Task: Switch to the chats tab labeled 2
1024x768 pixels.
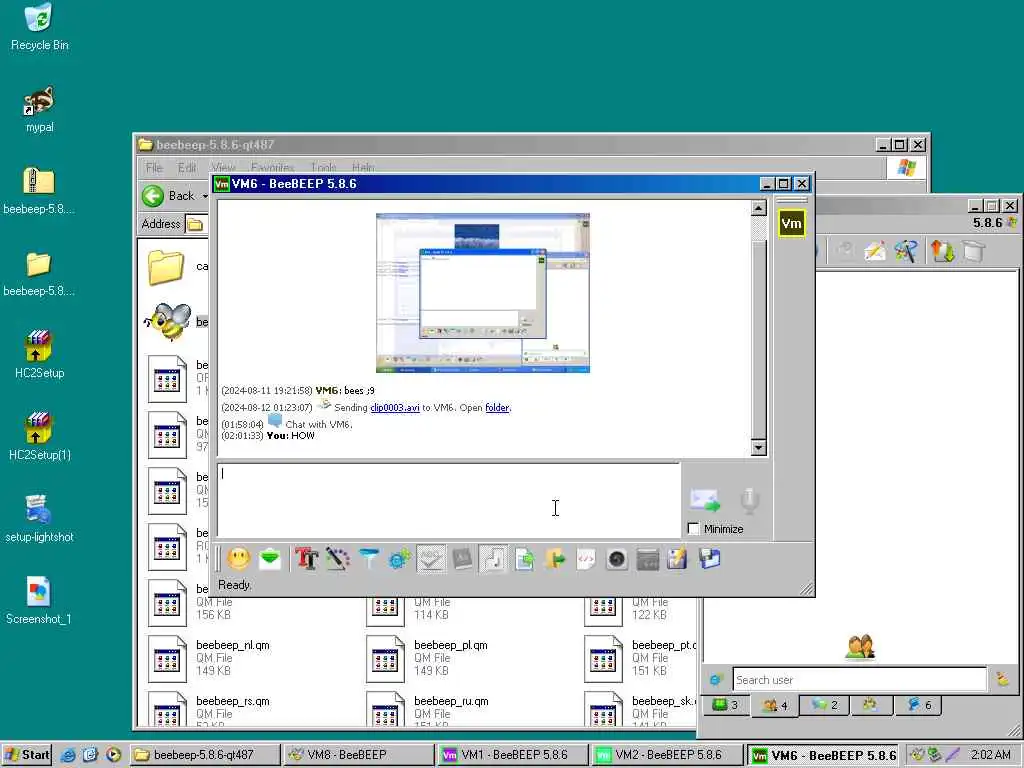Action: point(824,705)
